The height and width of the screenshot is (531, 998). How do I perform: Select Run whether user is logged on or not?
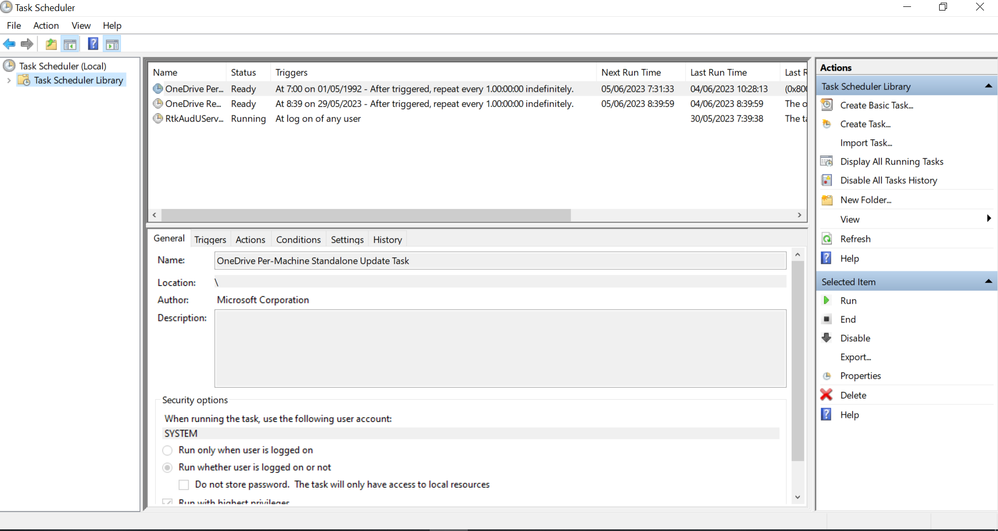coord(167,467)
